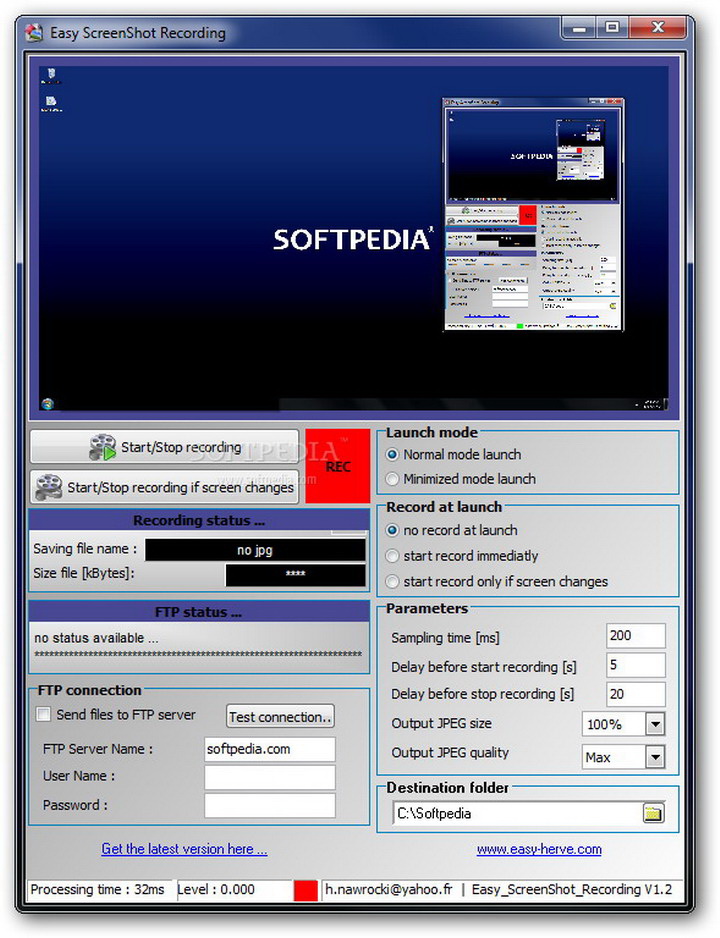Click the red square in status bar
The width and height of the screenshot is (720, 938).
[306, 890]
